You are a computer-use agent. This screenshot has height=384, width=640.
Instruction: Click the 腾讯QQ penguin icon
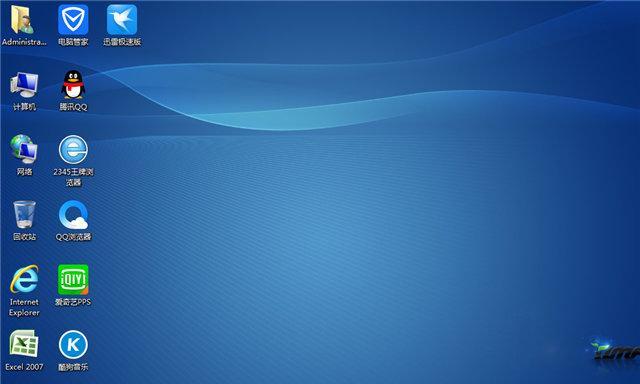pyautogui.click(x=73, y=84)
